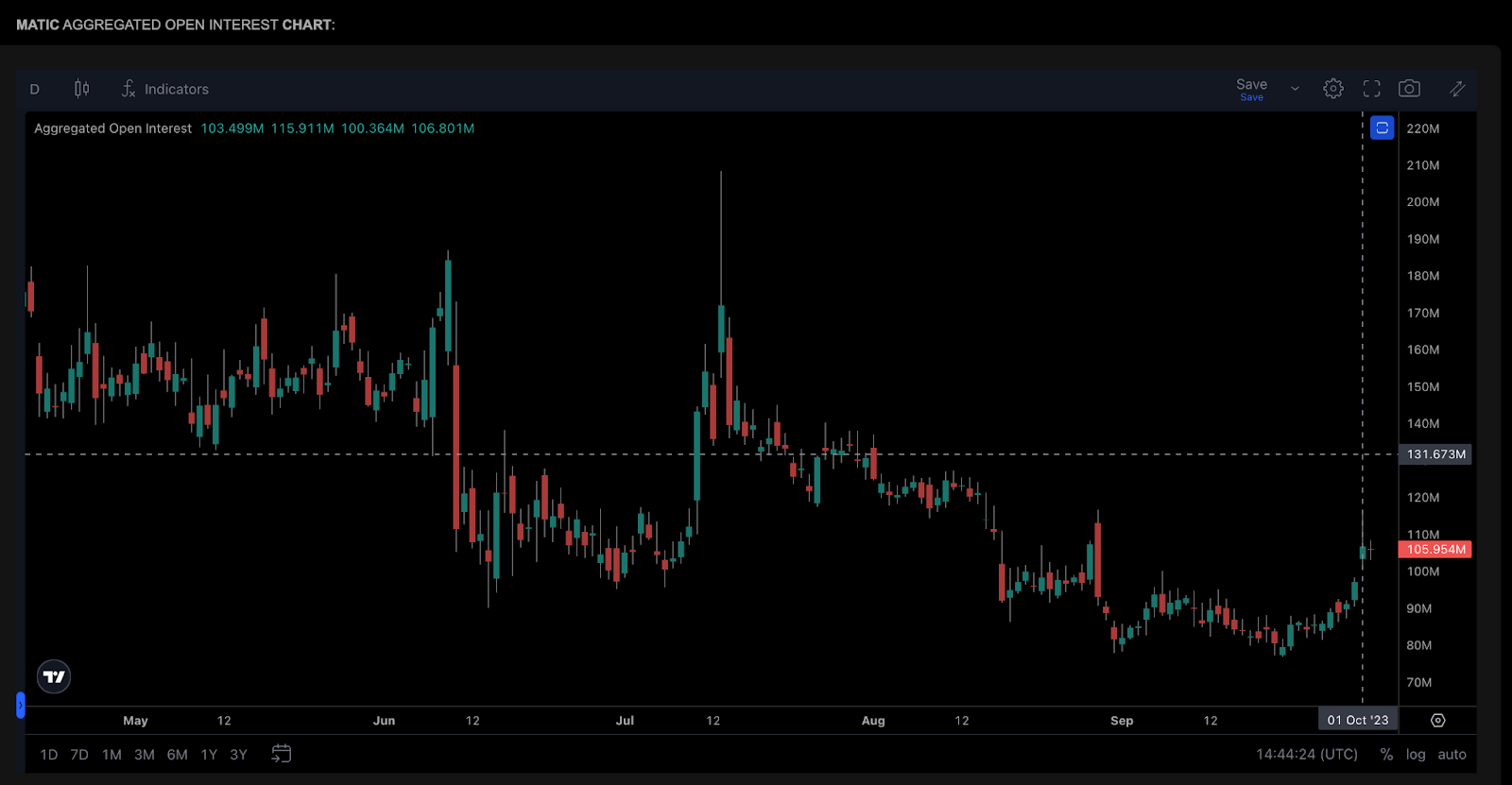Open the time axis settings icon
Image resolution: width=1512 pixels, height=785 pixels.
1437,720
